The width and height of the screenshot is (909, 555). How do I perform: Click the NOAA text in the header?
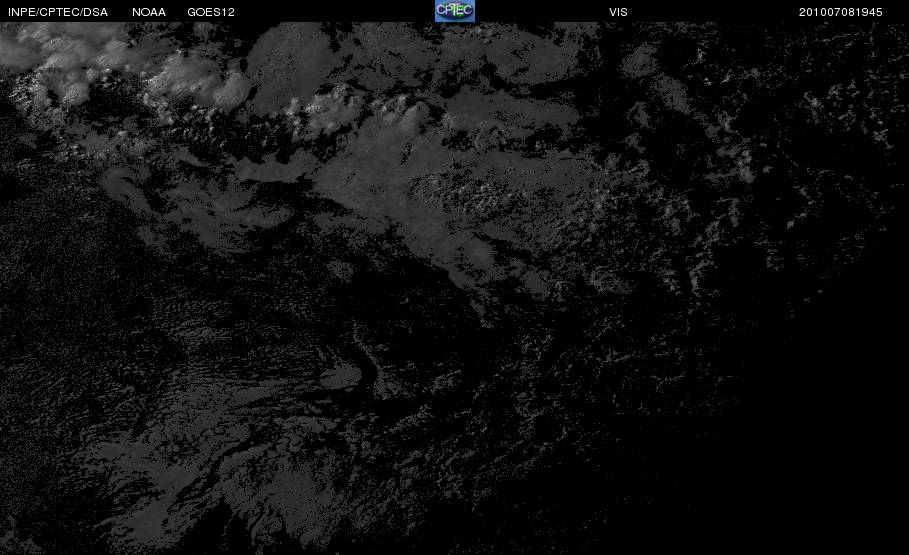point(148,12)
